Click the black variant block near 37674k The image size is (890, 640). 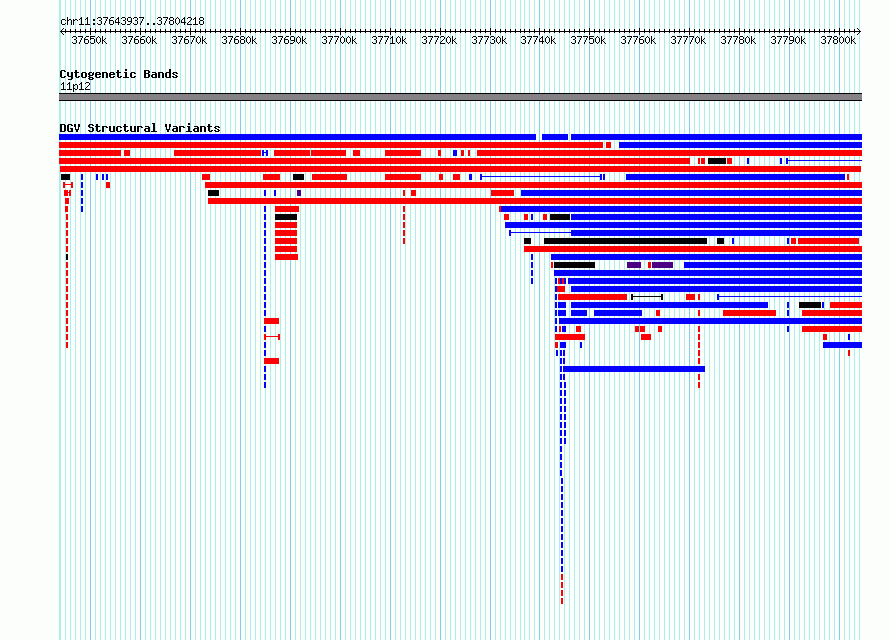click(x=213, y=193)
